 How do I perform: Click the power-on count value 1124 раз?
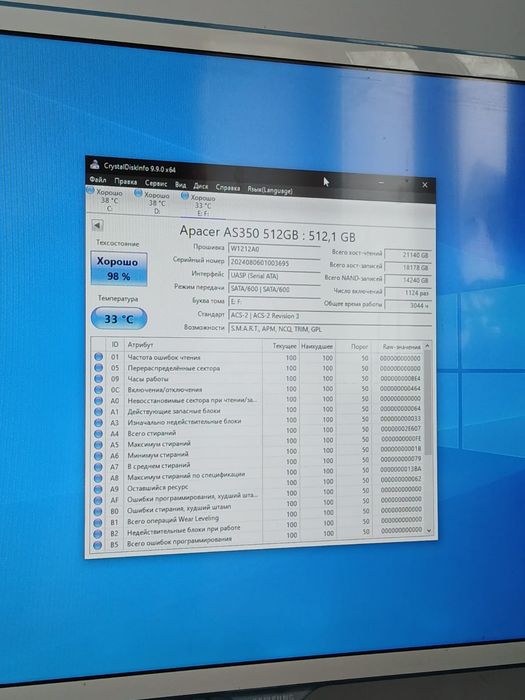tap(408, 292)
